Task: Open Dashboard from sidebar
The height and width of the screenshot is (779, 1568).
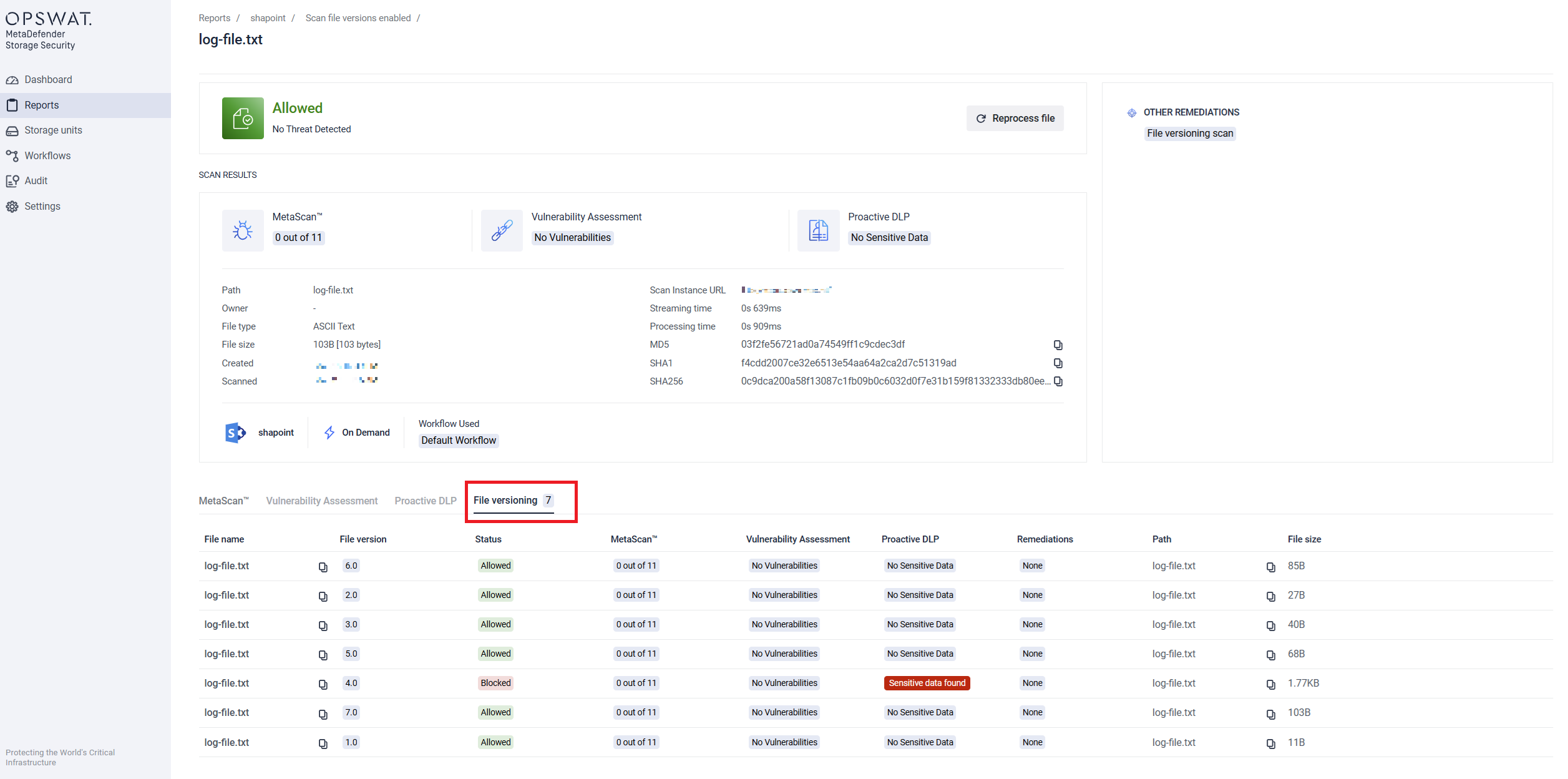Action: [x=48, y=80]
